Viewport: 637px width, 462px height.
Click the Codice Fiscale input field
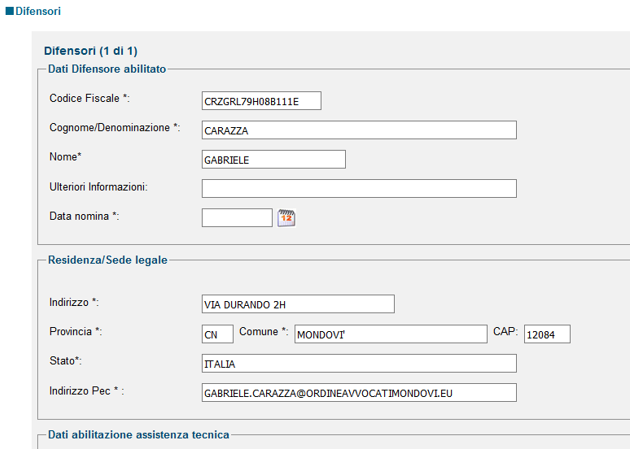pos(262,101)
